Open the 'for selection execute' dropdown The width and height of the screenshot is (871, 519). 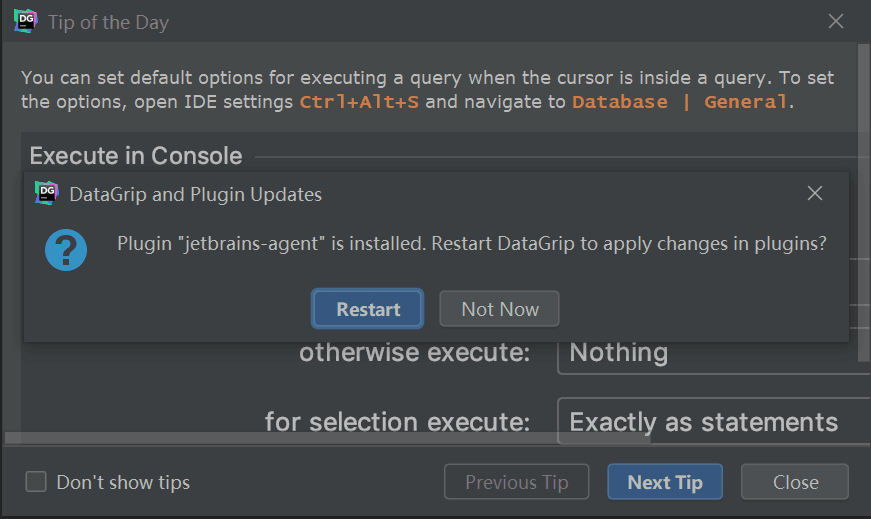pyautogui.click(x=712, y=422)
